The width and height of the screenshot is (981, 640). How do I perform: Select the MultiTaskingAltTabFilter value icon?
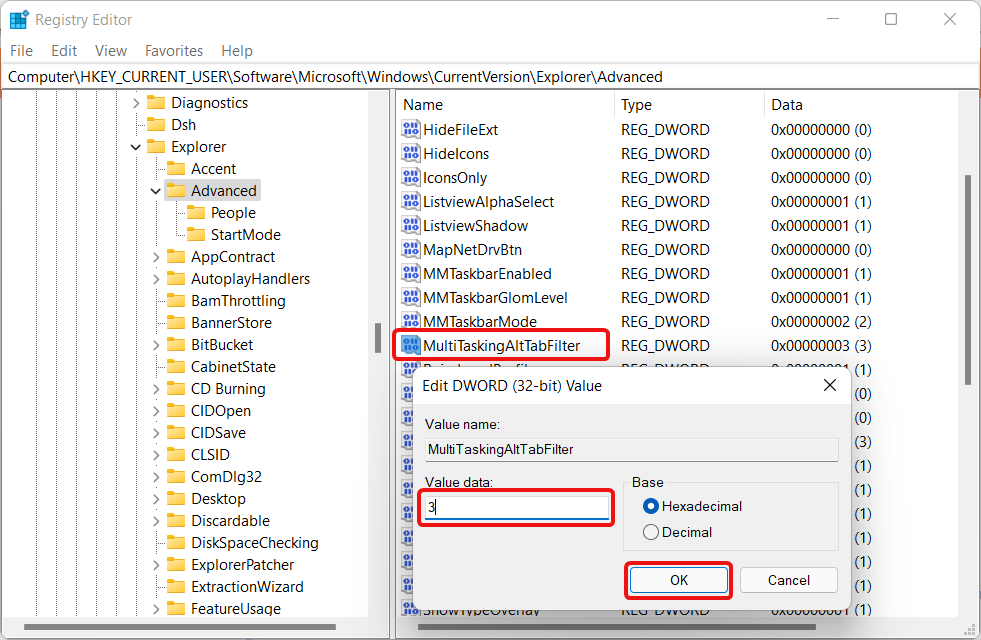410,345
